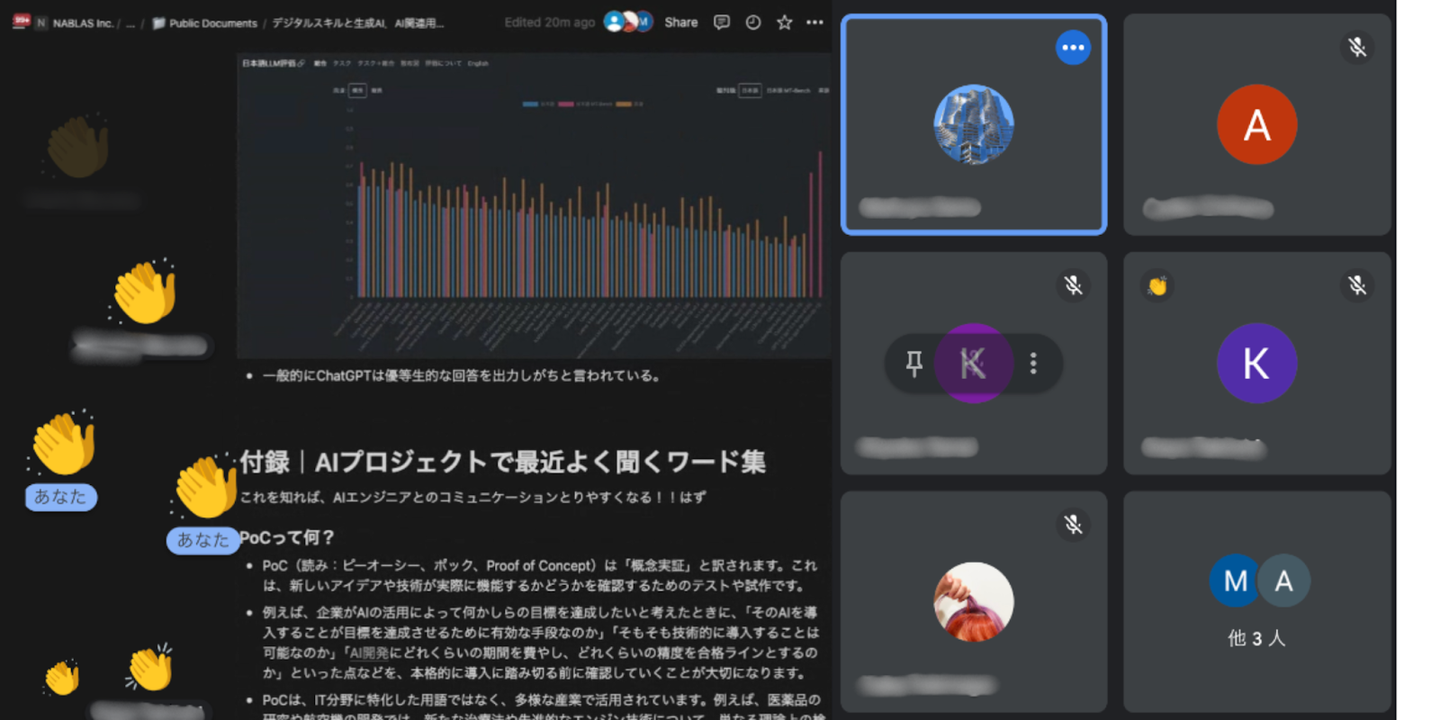Click heading '付録｜AIプロジェクトで最近よく聞くワード集'
The image size is (1440, 720).
click(x=503, y=462)
